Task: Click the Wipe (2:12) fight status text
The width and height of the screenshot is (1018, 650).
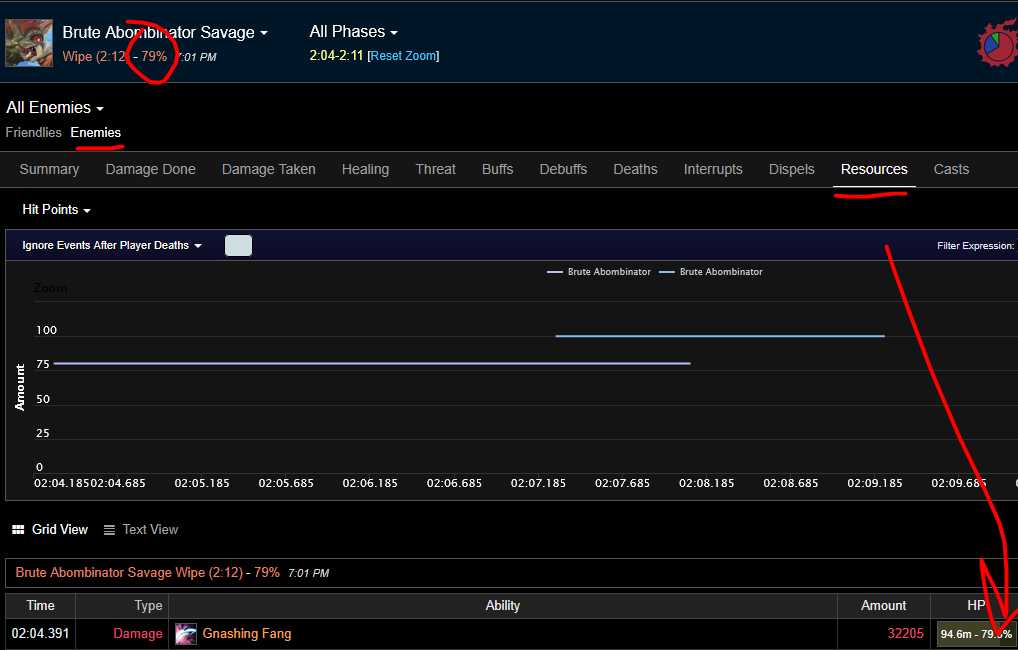Action: point(95,56)
